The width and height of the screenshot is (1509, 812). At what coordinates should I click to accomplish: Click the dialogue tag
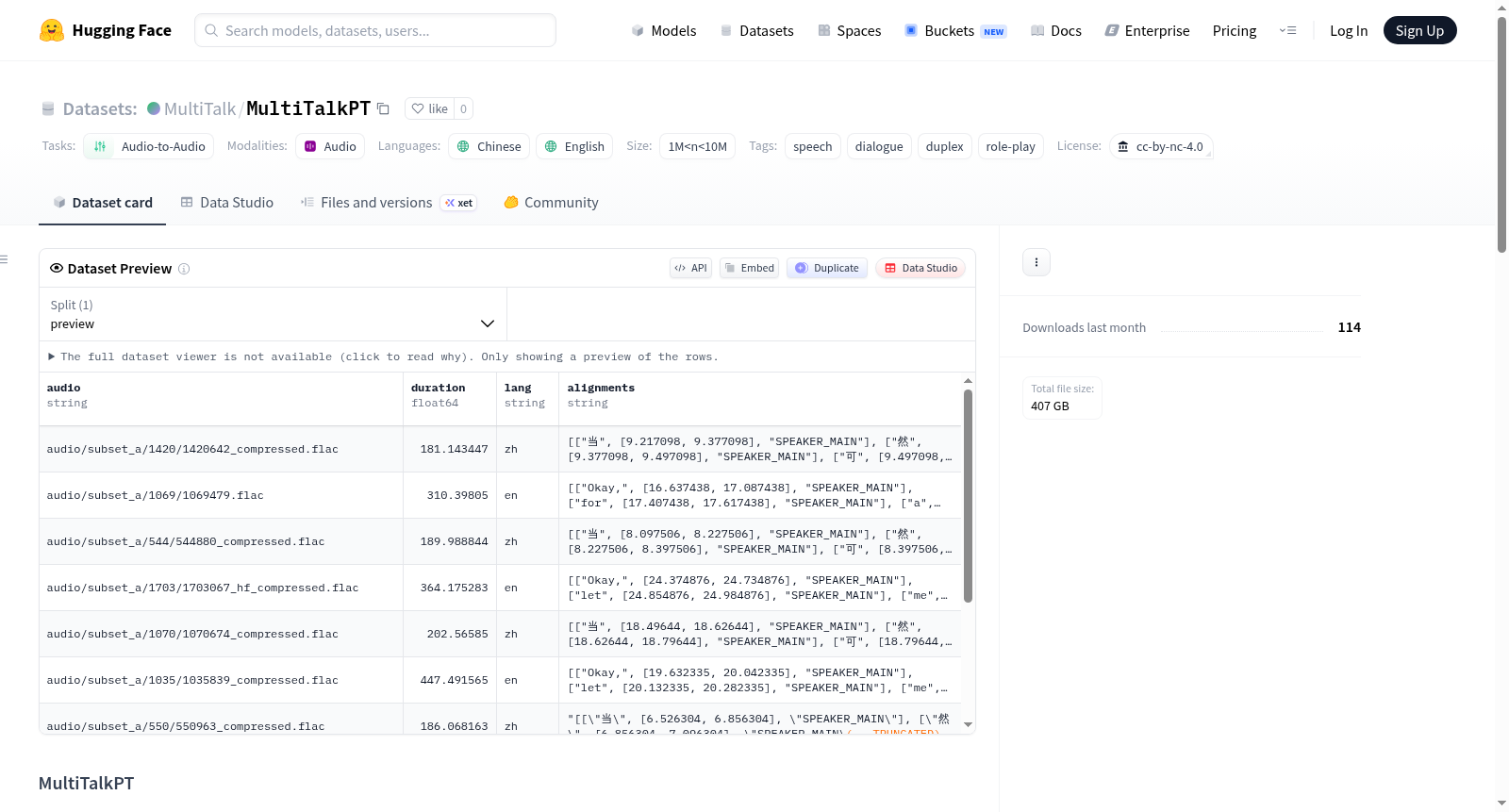(x=879, y=146)
